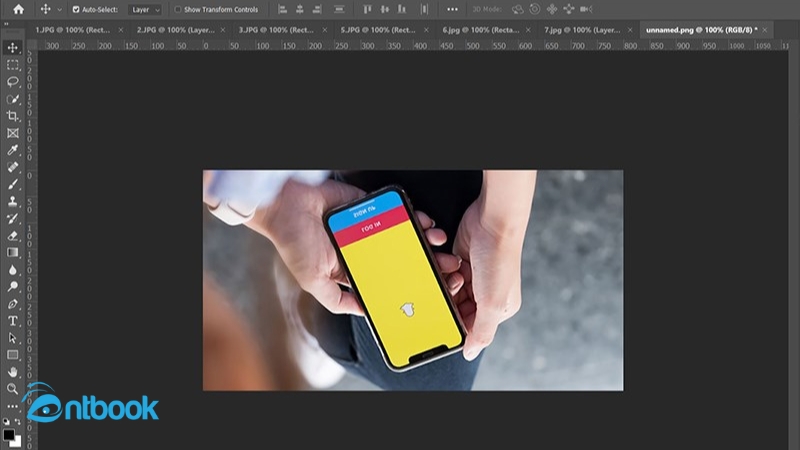This screenshot has width=800, height=450.
Task: Enable the Show Transform Controls checkbox
Action: click(x=178, y=9)
